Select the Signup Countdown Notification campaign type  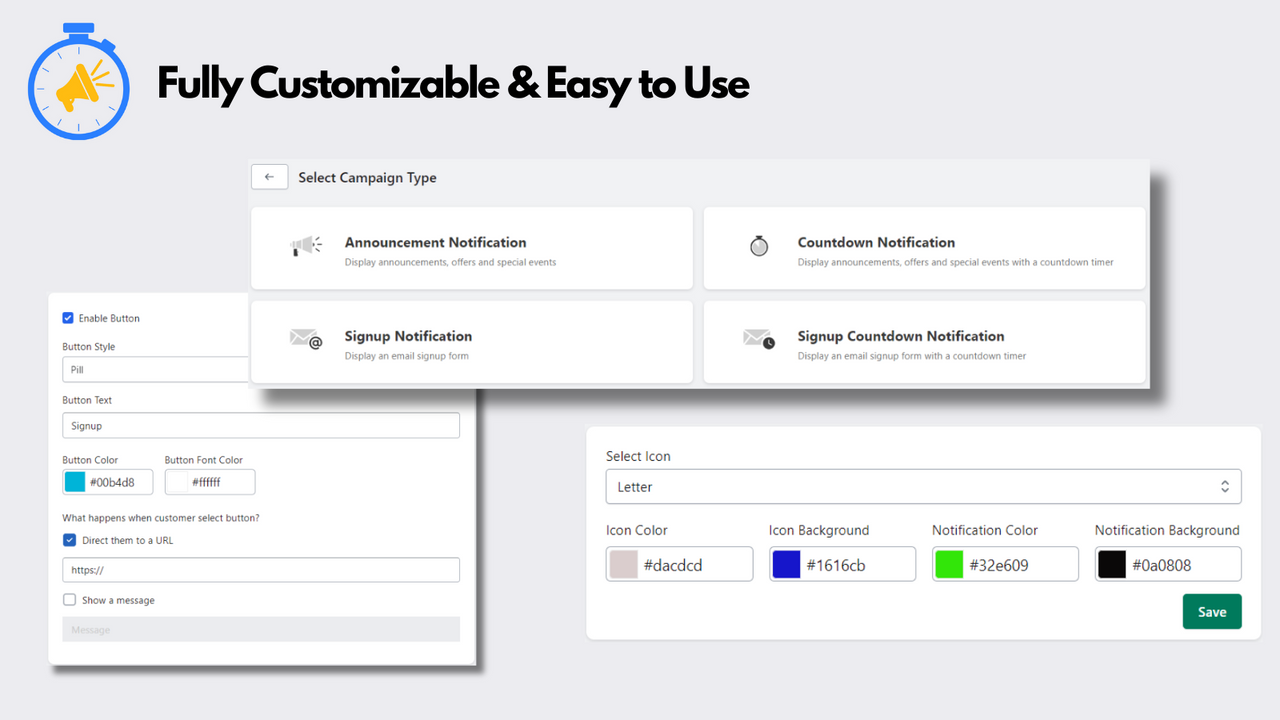pos(923,341)
